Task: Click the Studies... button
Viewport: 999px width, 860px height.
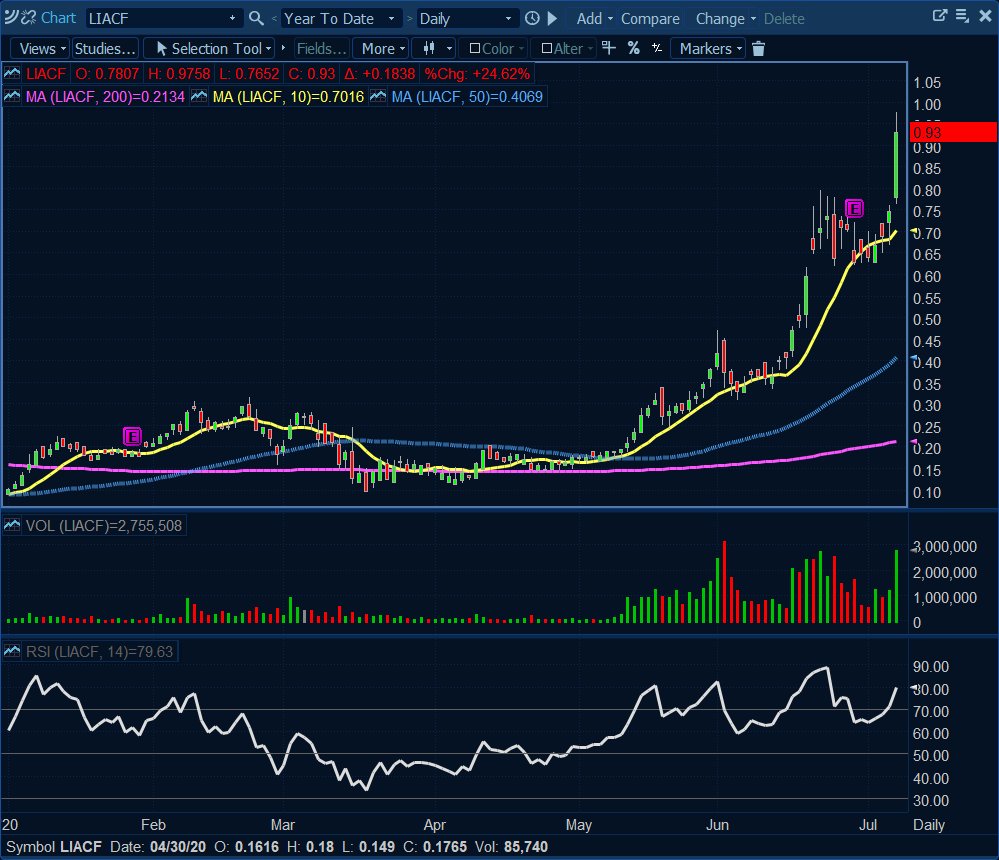Action: (105, 48)
